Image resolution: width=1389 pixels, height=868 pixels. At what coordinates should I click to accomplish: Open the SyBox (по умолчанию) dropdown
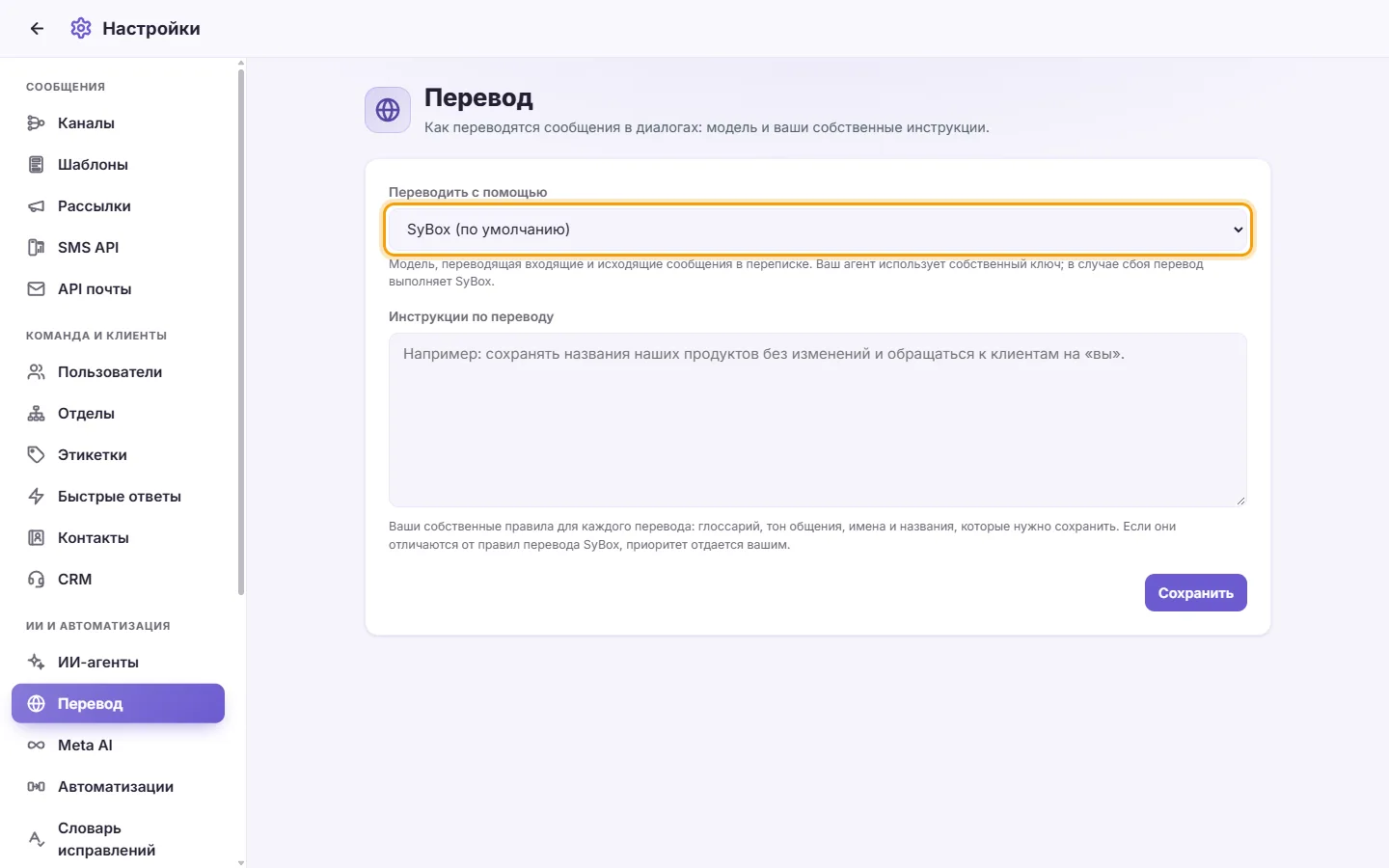tap(818, 230)
